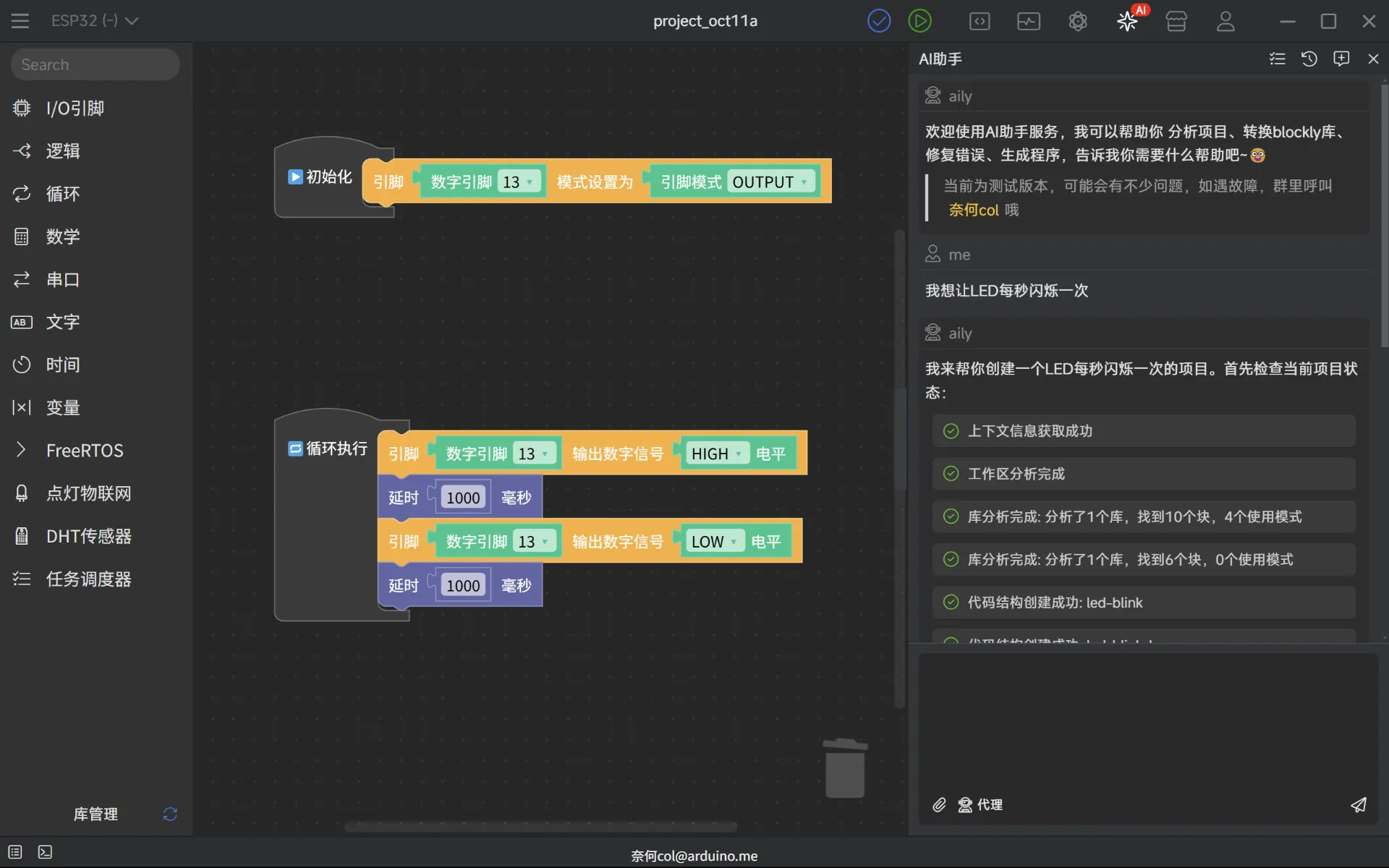
Task: Send the AI message
Action: pos(1358,804)
